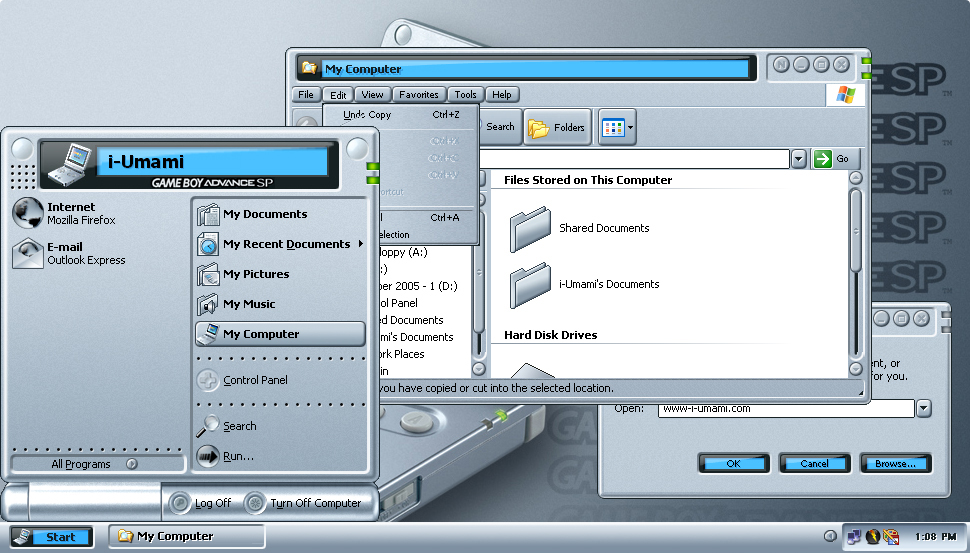Open the Tools menu
The image size is (970, 553).
coord(465,95)
